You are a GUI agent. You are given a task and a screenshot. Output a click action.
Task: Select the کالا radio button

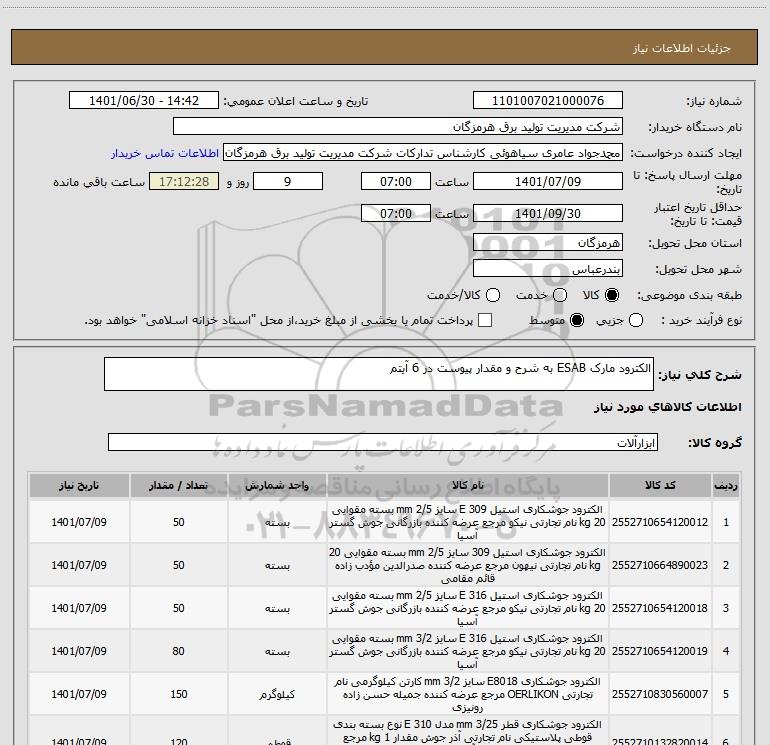pyautogui.click(x=612, y=295)
